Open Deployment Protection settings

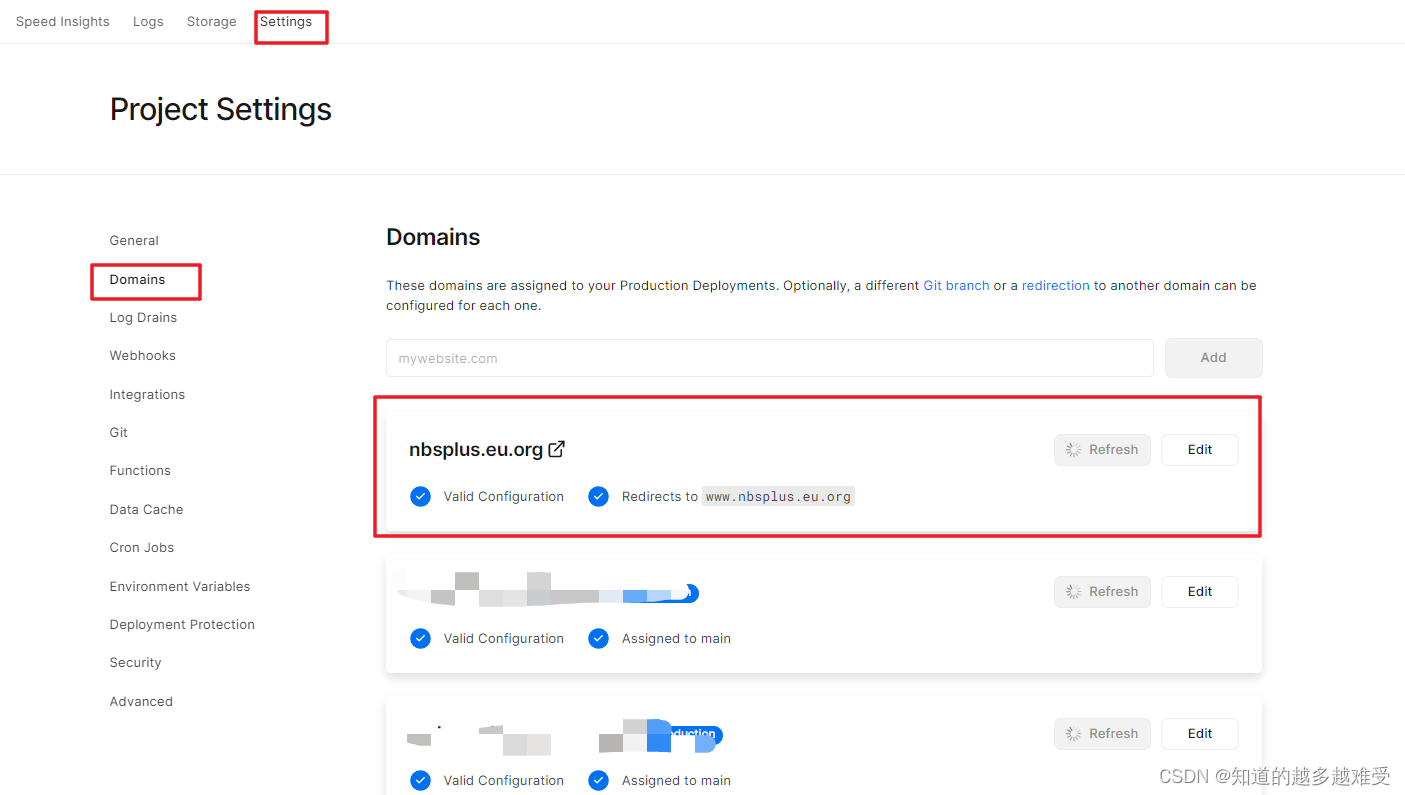(182, 624)
